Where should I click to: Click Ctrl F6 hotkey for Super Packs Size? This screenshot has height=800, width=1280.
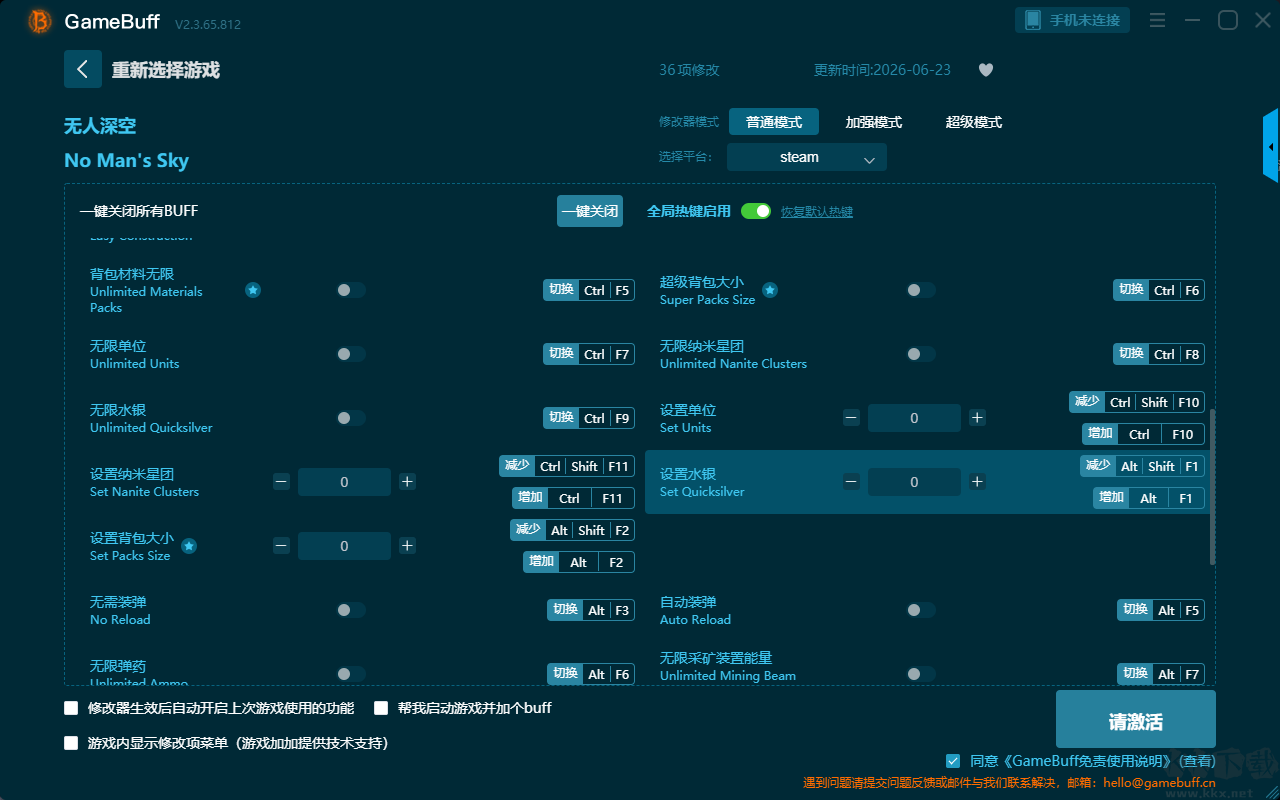tap(1159, 290)
